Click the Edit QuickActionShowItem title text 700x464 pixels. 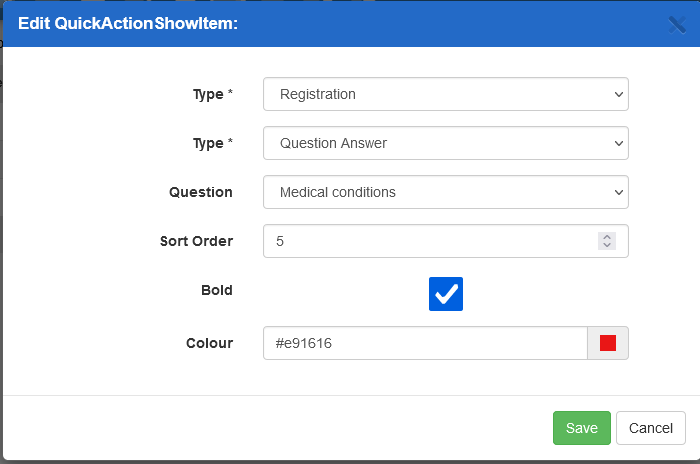tap(128, 24)
